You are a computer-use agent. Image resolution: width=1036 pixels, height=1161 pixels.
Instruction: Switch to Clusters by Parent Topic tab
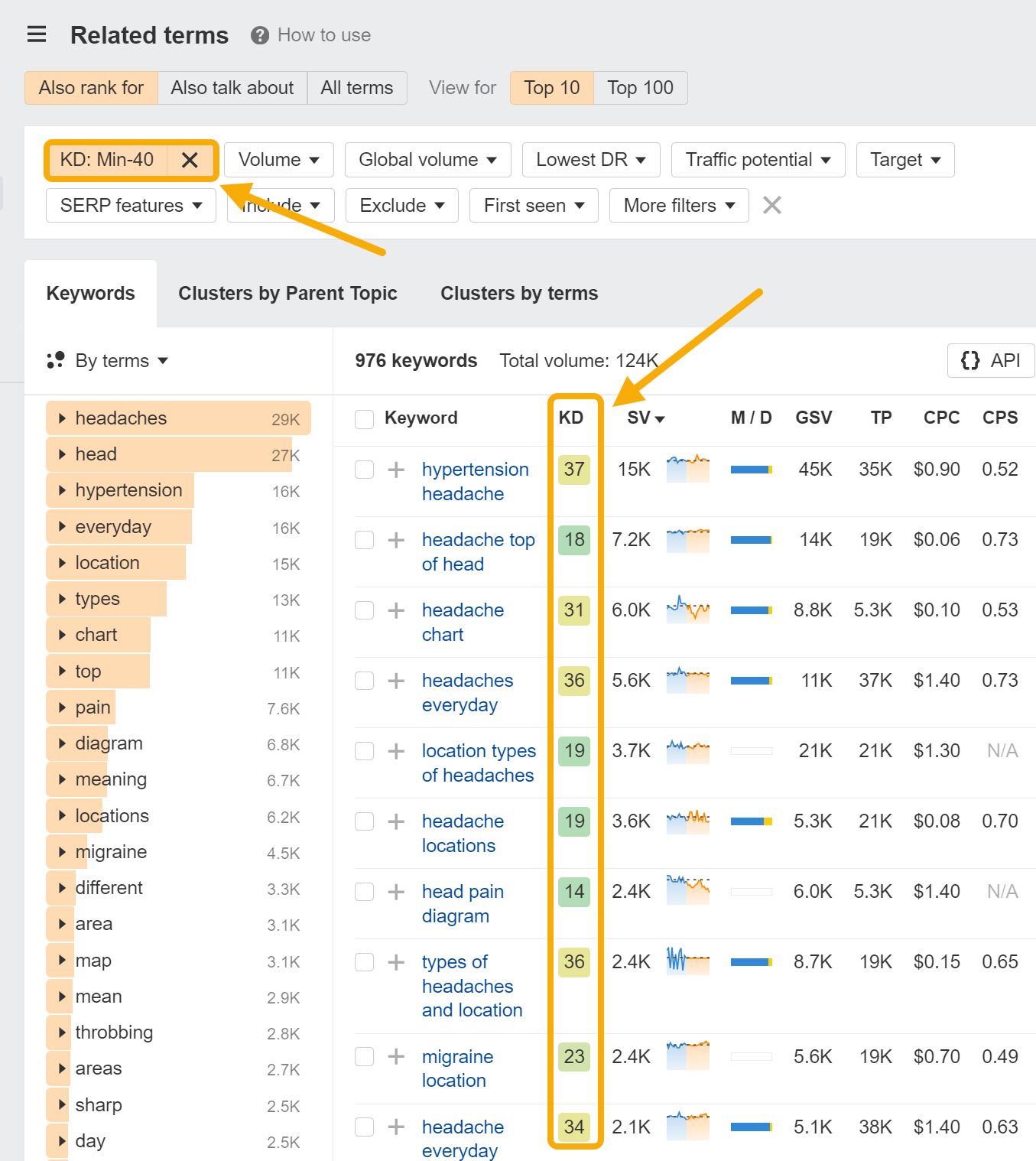(287, 293)
